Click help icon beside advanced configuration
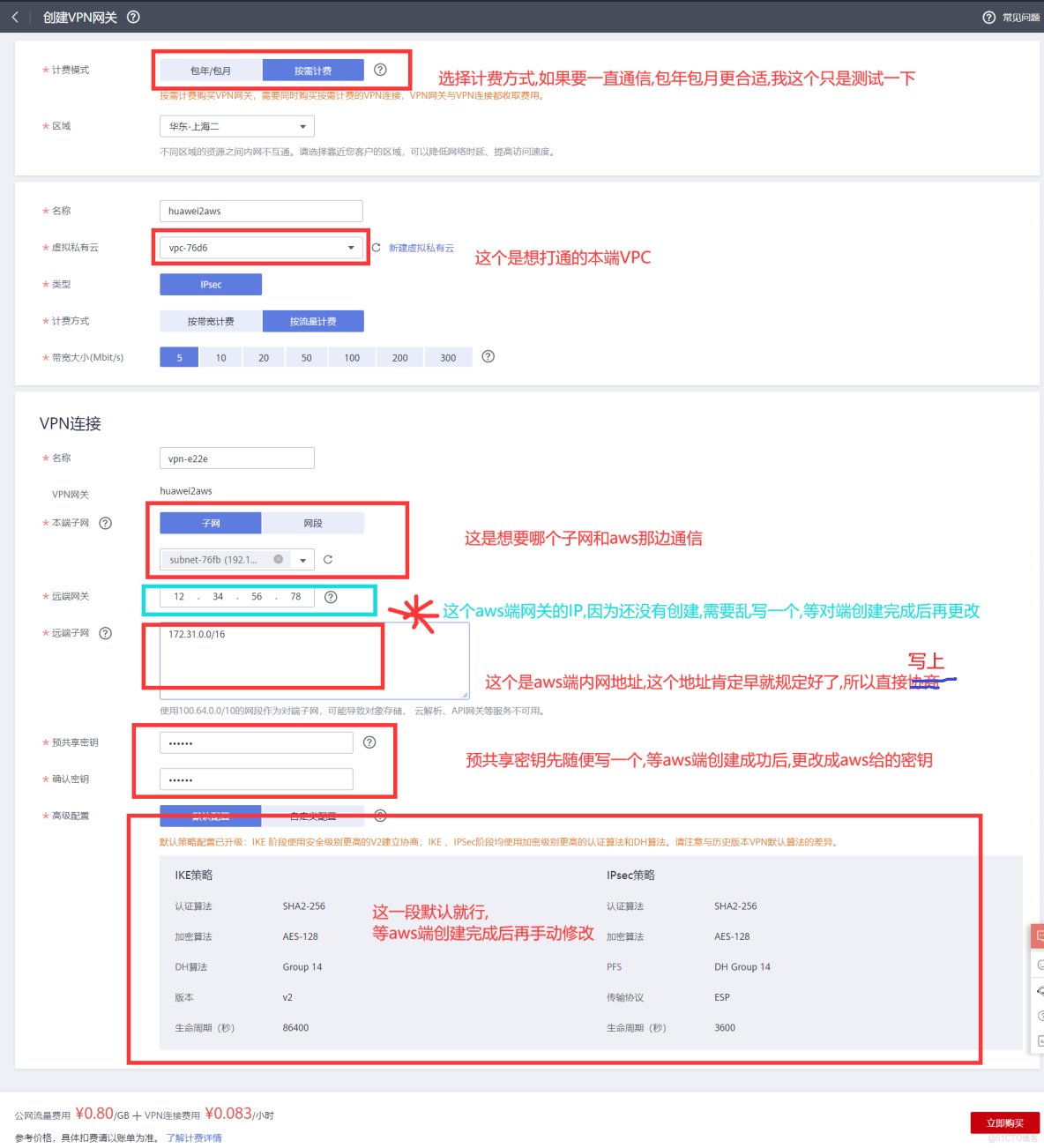The image size is (1044, 1148). click(380, 816)
